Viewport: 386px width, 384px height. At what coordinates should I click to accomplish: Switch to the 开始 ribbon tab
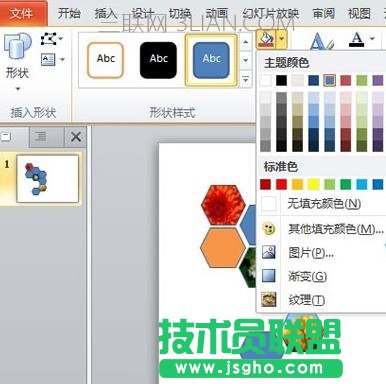[x=69, y=13]
